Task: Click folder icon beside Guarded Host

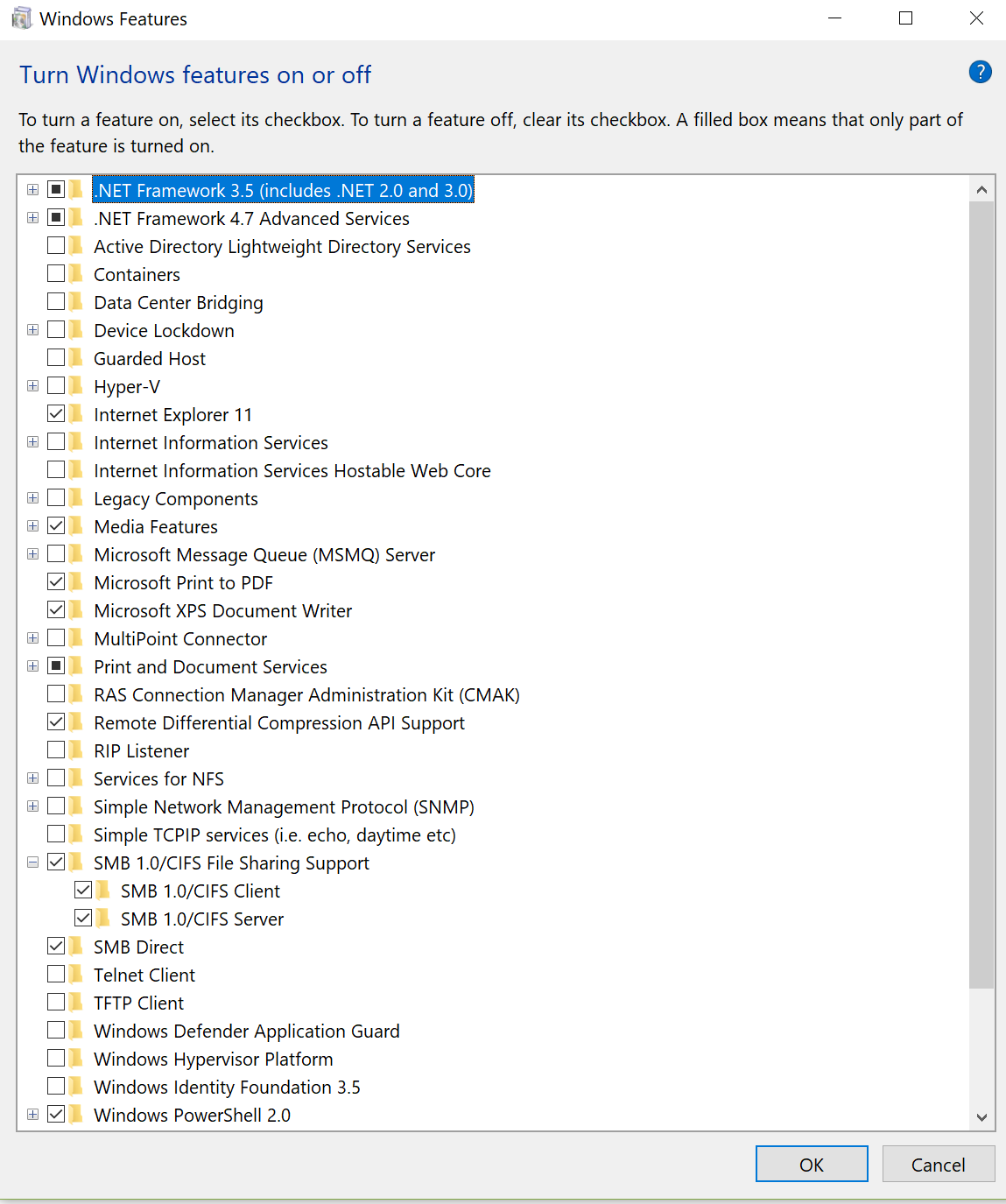Action: [77, 358]
